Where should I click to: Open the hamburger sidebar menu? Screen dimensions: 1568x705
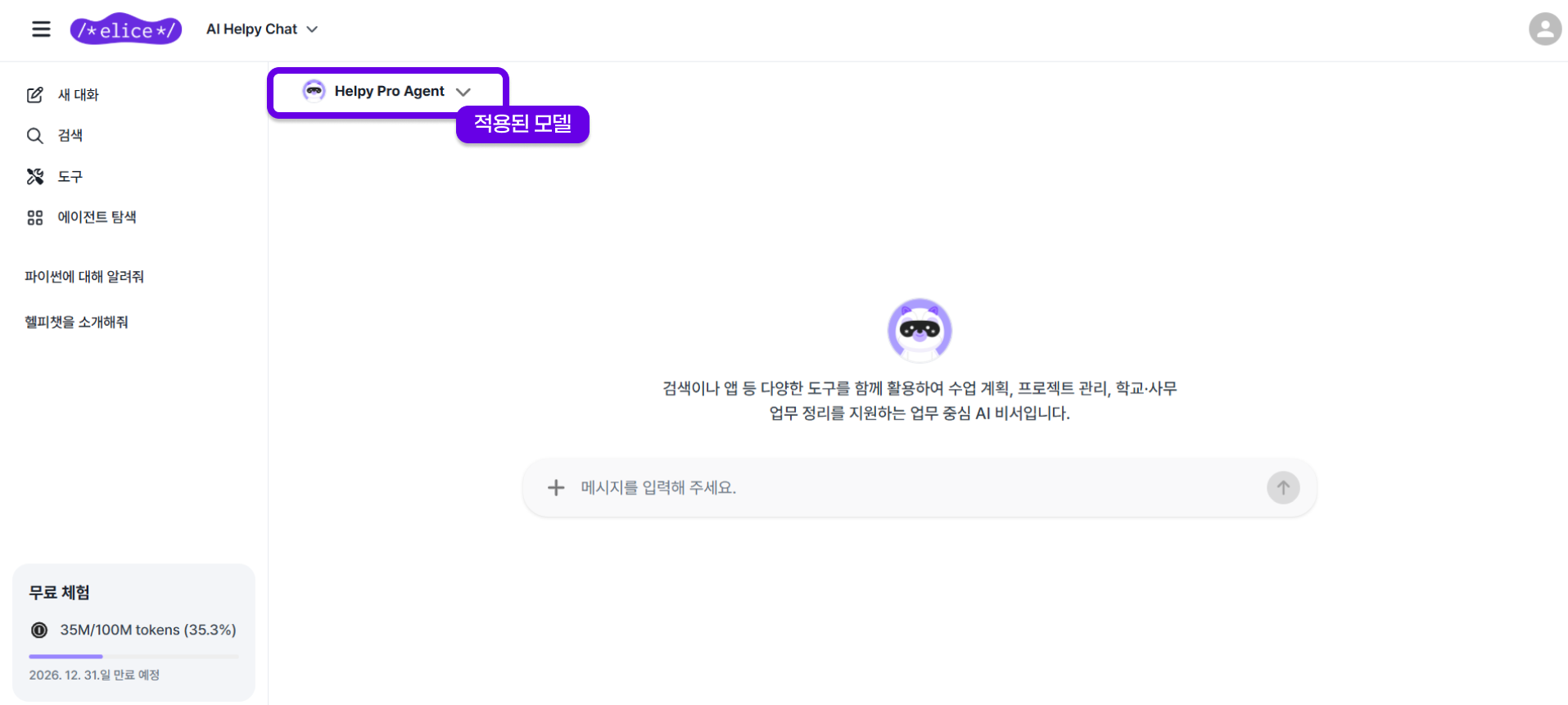point(41,29)
